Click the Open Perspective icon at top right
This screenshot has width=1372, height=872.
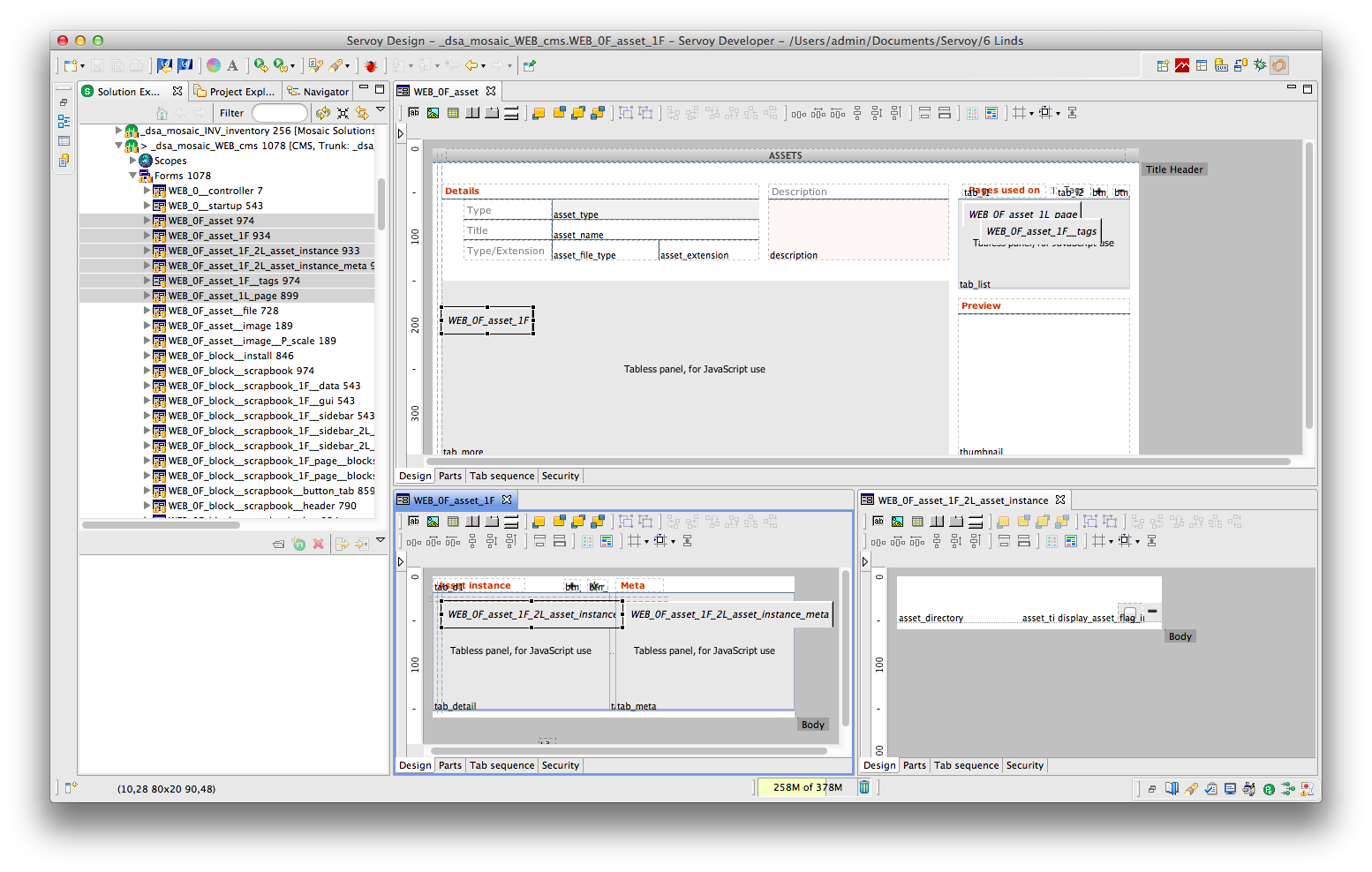1163,65
